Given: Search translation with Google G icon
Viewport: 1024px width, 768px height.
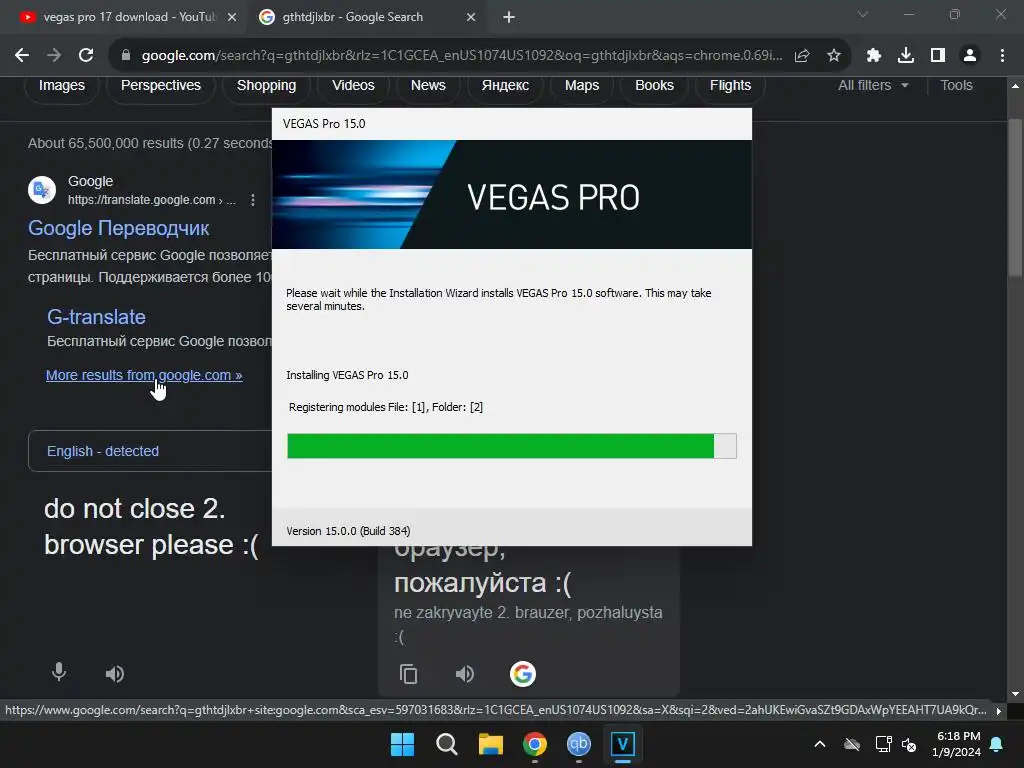Looking at the screenshot, I should [522, 674].
